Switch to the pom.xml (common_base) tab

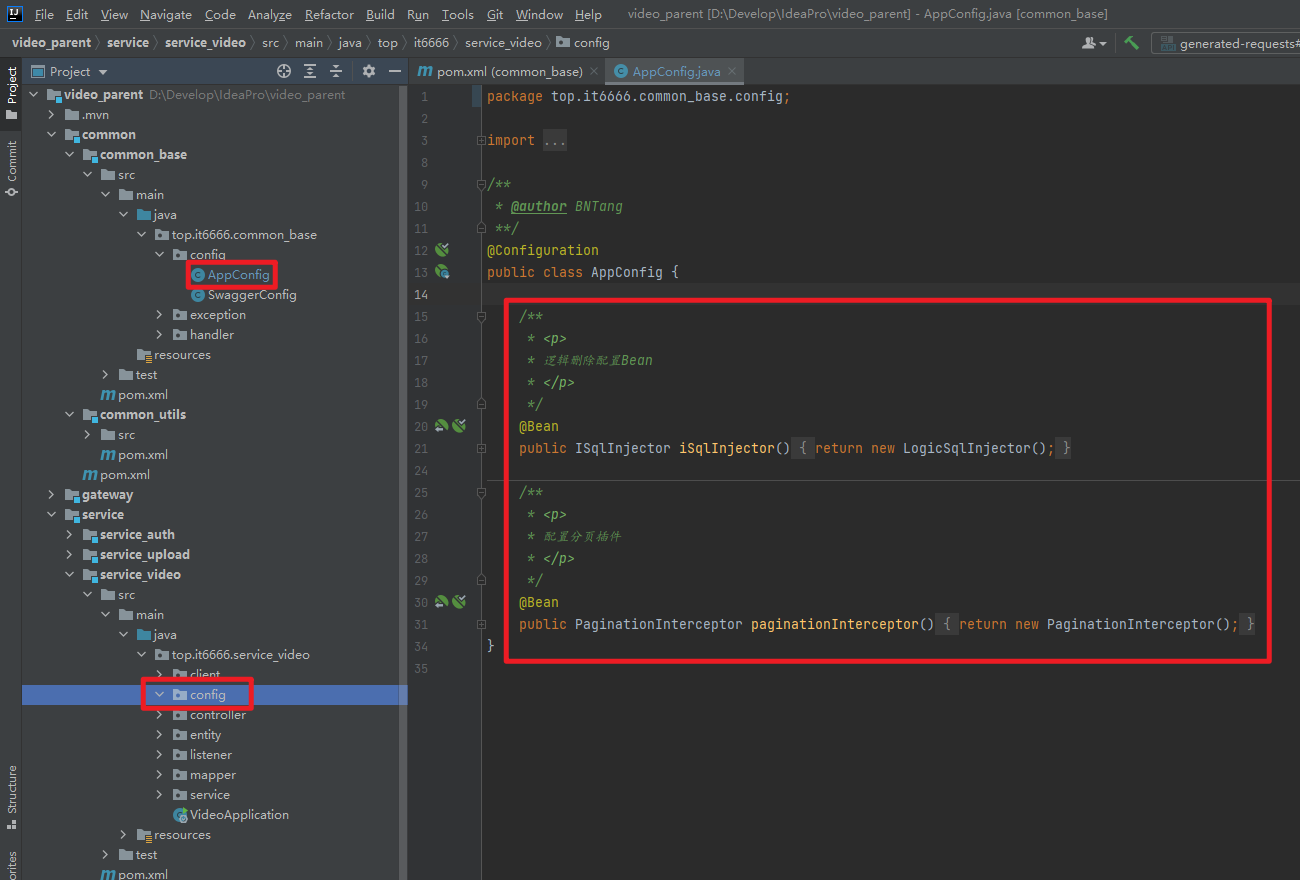point(508,72)
